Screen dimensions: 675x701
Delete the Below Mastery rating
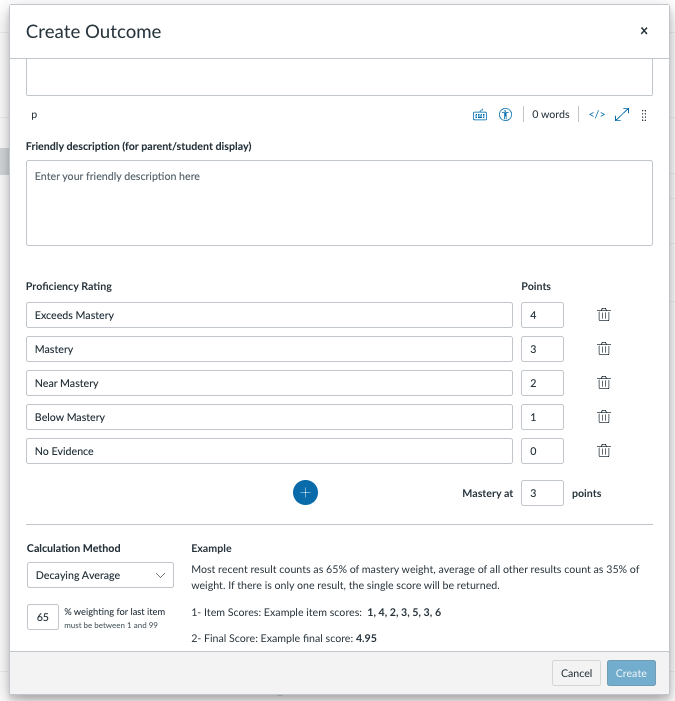click(603, 417)
